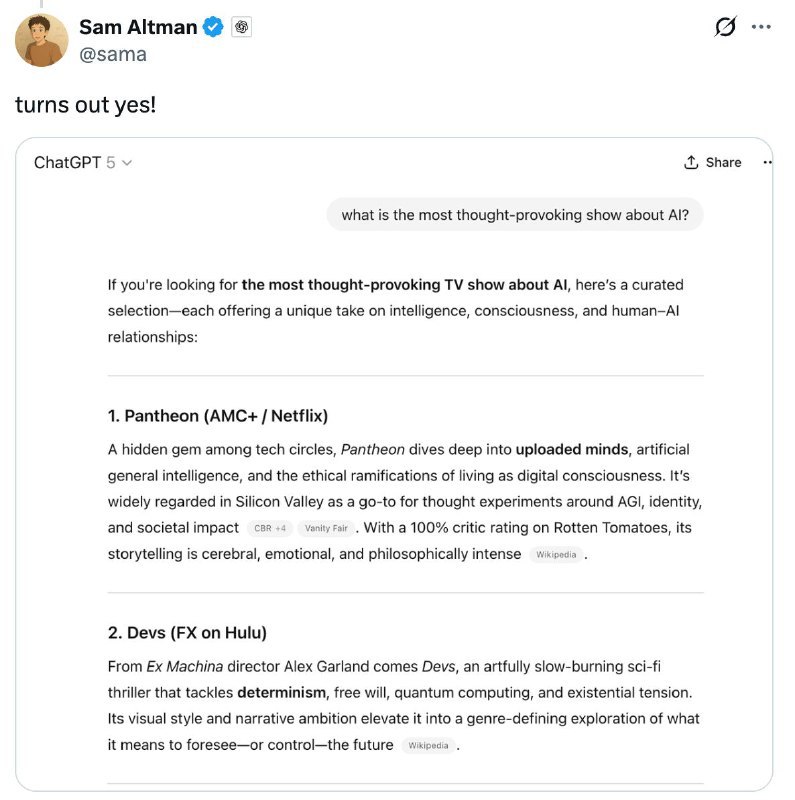This screenshot has height=800, width=795.
Task: Click the bold 'uploaded minds' text
Action: [572, 449]
